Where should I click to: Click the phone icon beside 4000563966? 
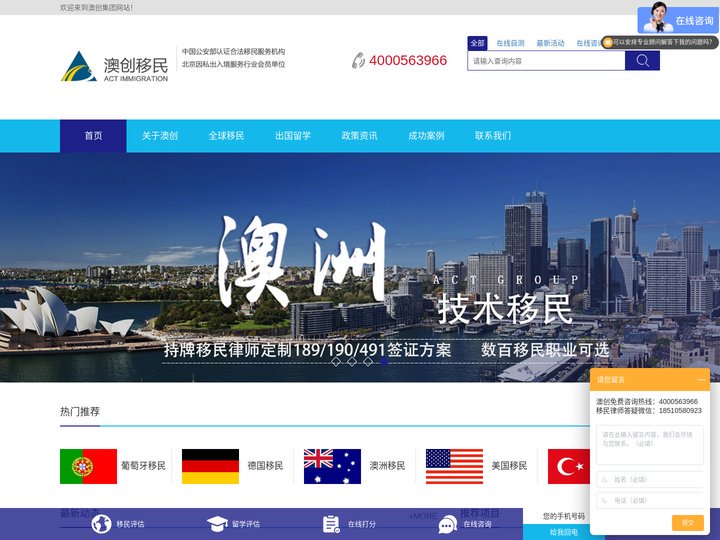tap(358, 60)
